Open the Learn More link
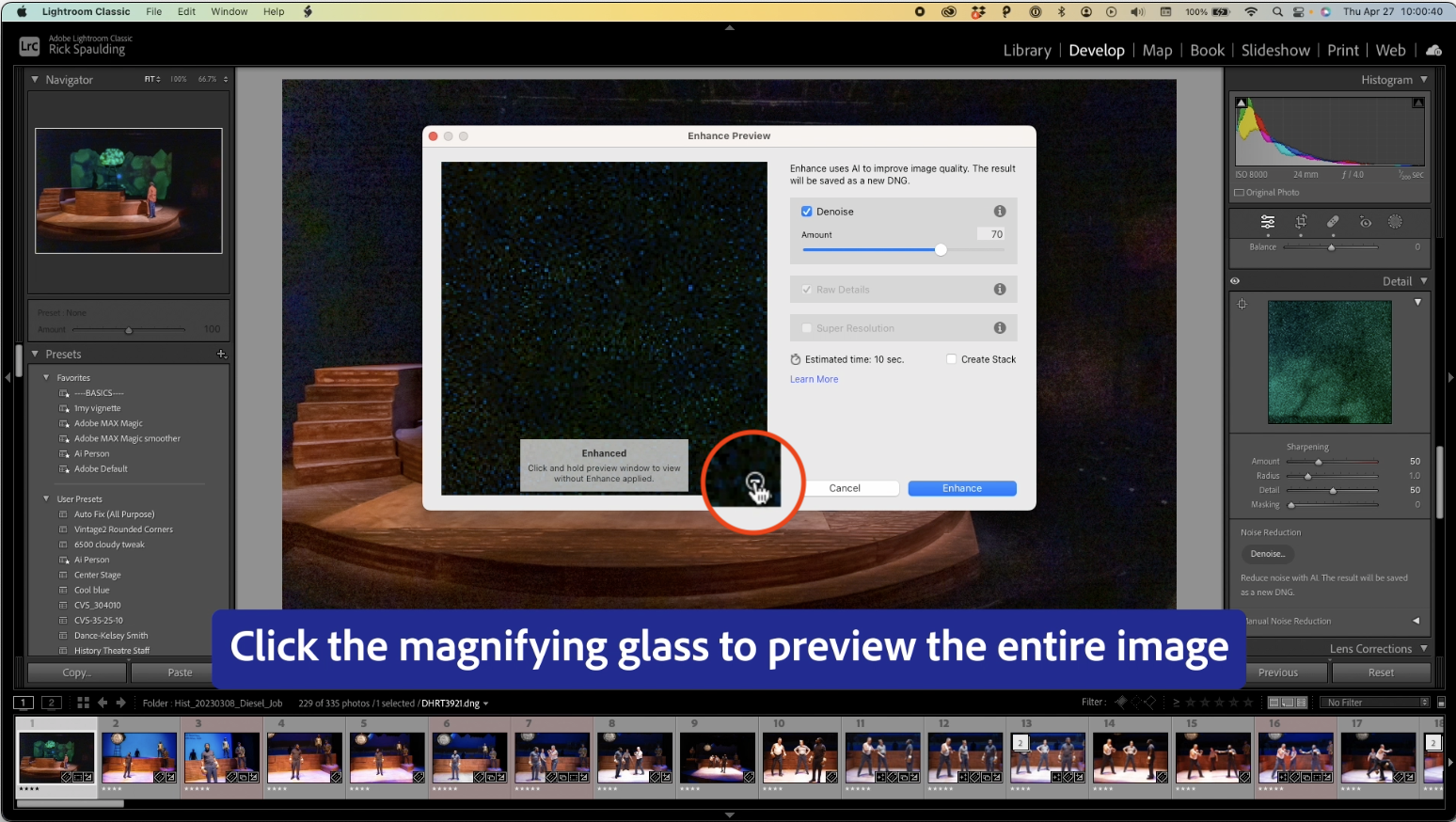Image resolution: width=1456 pixels, height=822 pixels. click(x=814, y=378)
